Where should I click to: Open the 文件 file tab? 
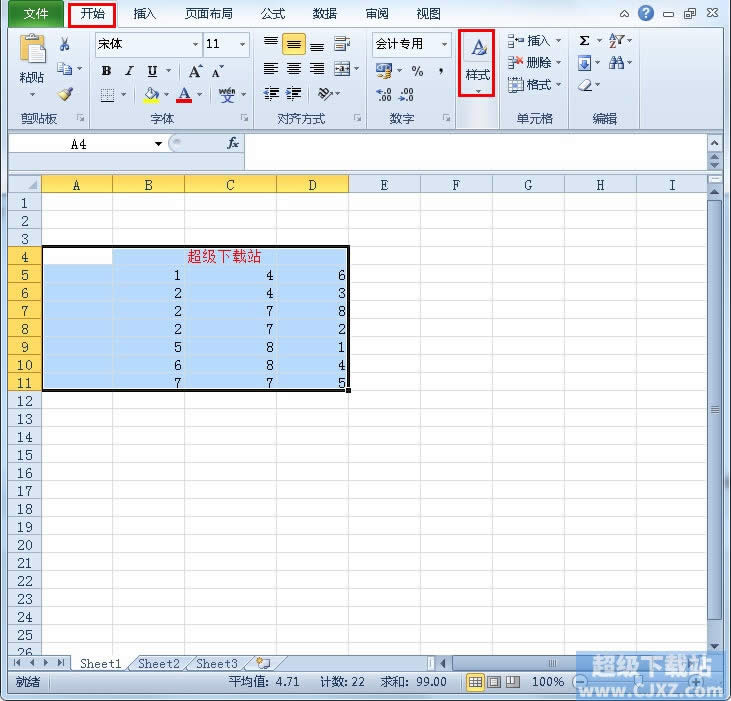click(x=35, y=14)
